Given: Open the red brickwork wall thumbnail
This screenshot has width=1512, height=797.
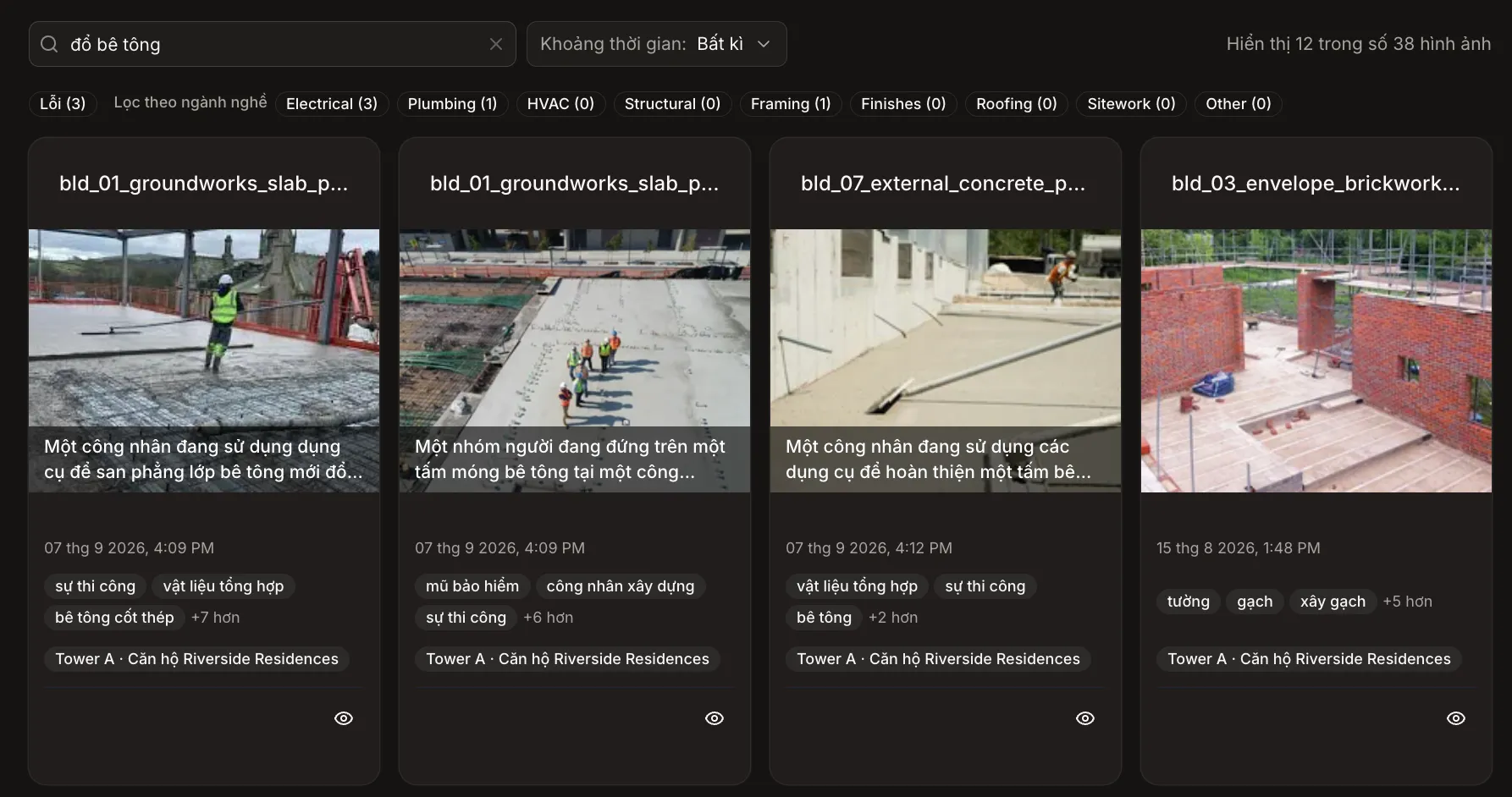Looking at the screenshot, I should [x=1316, y=360].
